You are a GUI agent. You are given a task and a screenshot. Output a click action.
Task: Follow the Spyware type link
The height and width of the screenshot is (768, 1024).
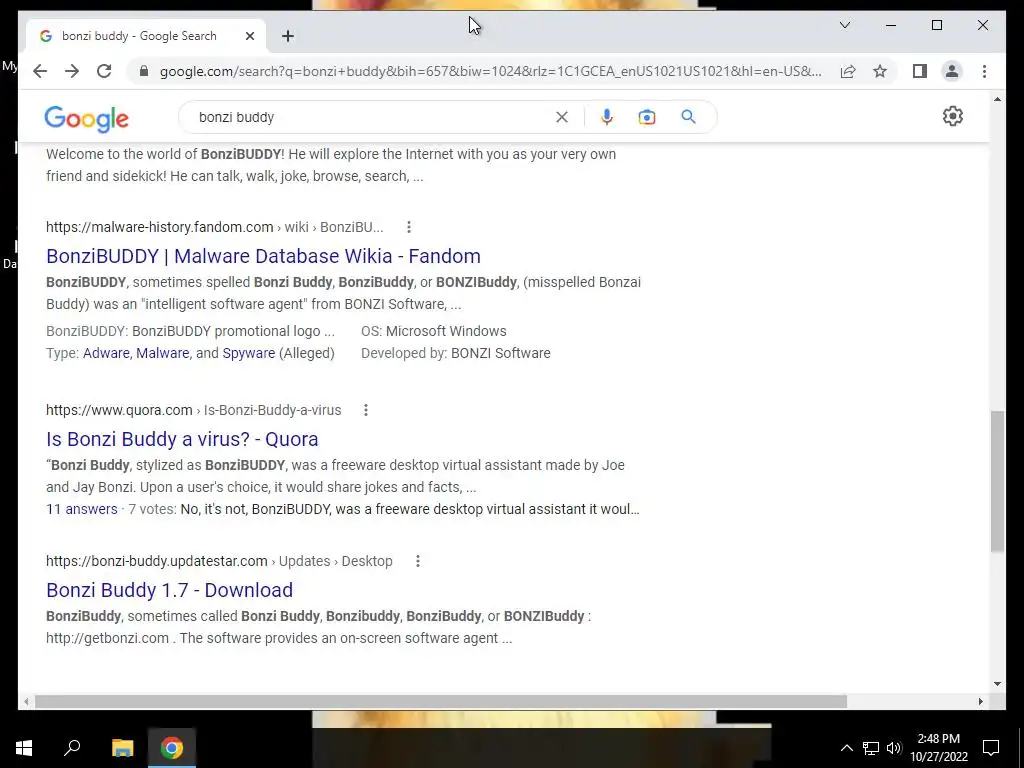(249, 353)
